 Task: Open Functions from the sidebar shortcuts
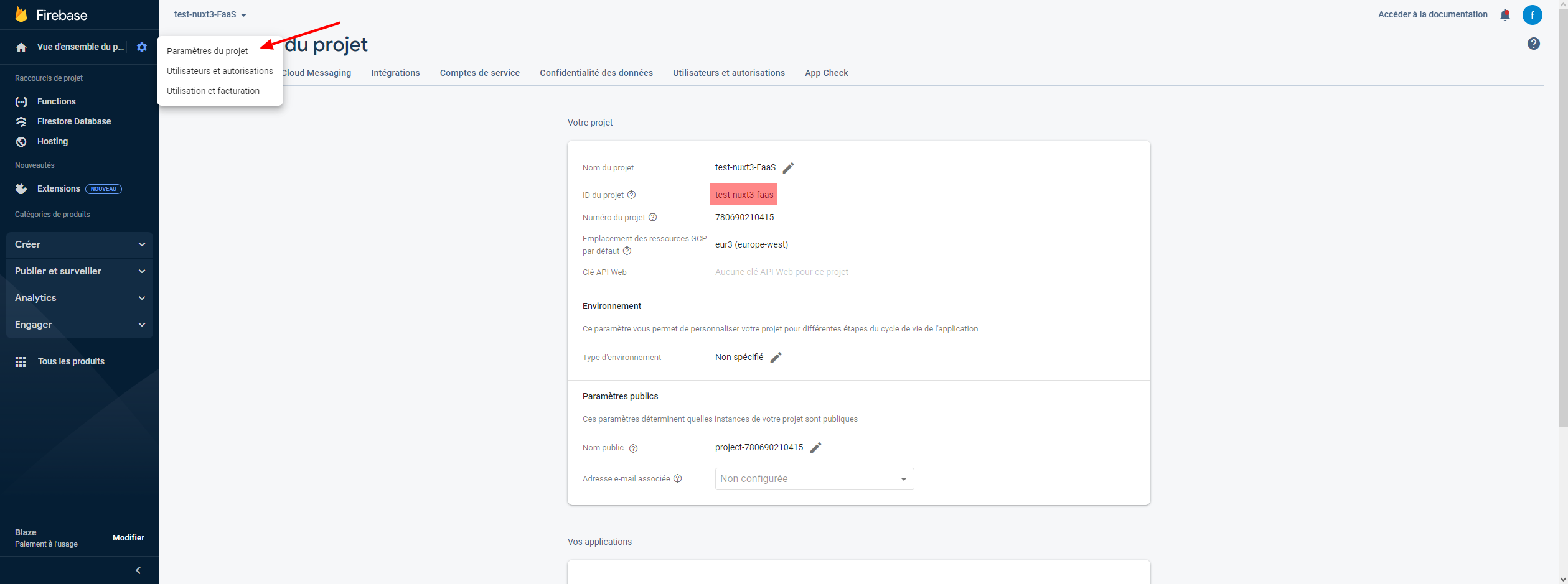click(x=56, y=101)
